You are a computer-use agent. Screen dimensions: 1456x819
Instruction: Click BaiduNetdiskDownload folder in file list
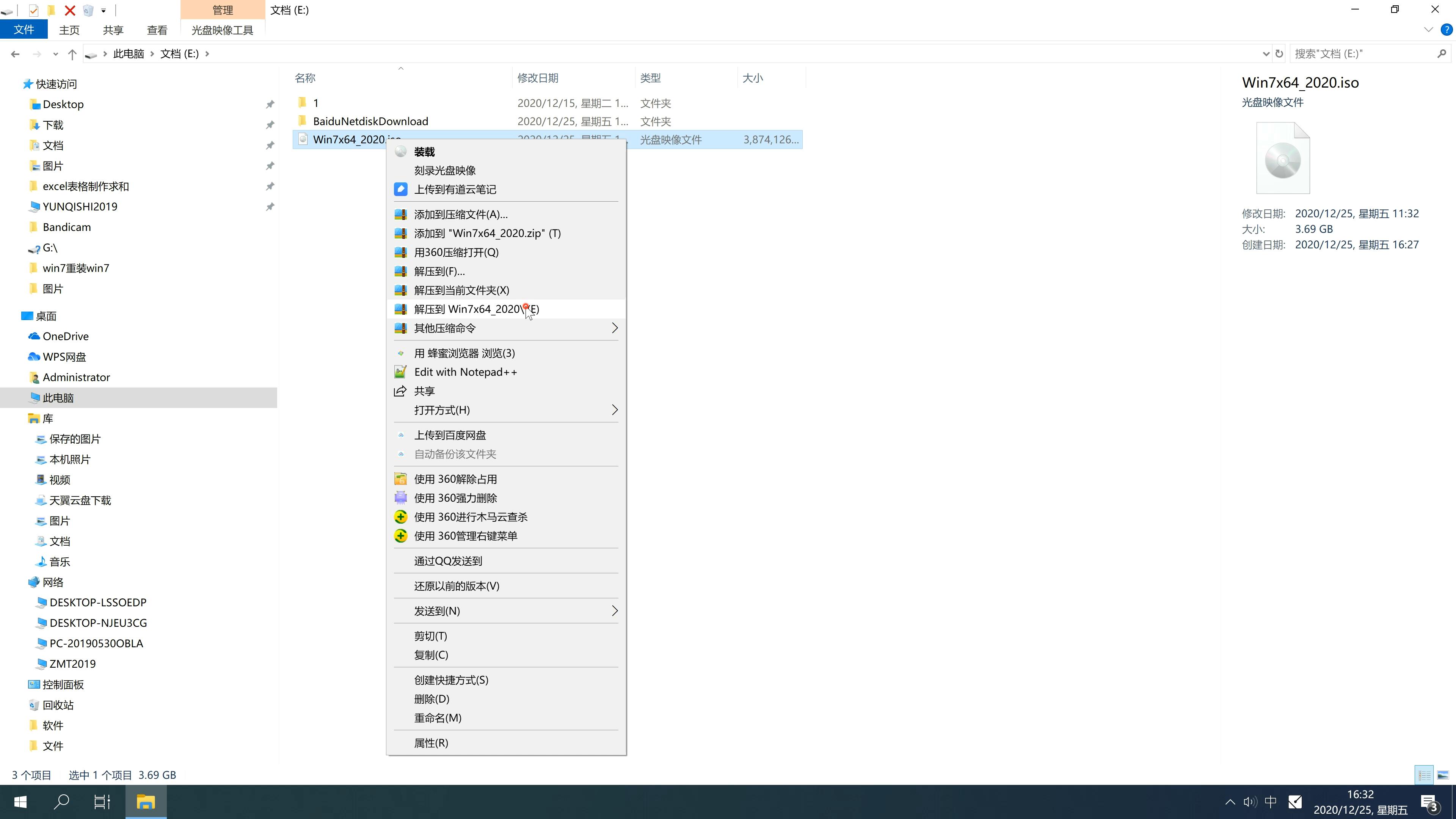point(370,121)
